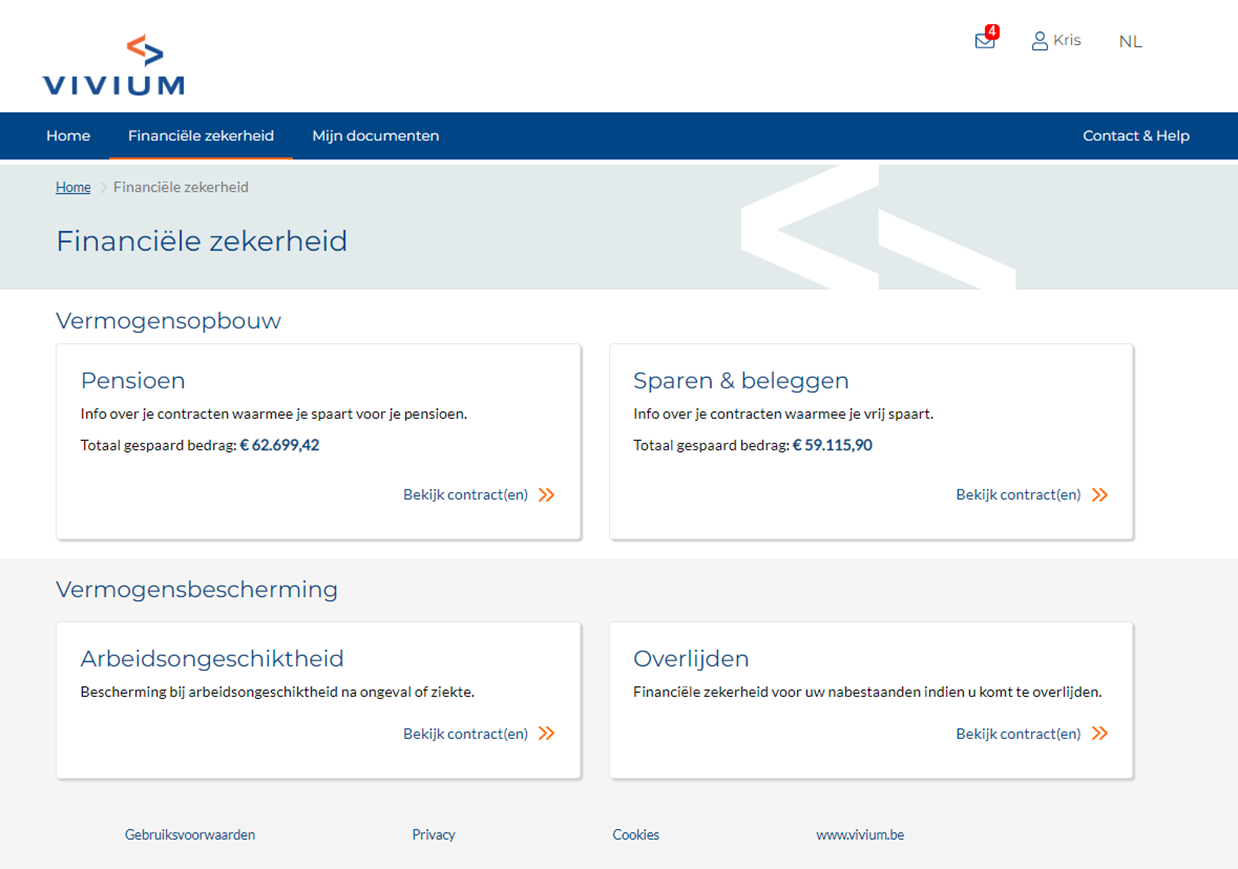Open Contact & Help in the navigation bar
The image size is (1238, 869).
pyautogui.click(x=1136, y=136)
